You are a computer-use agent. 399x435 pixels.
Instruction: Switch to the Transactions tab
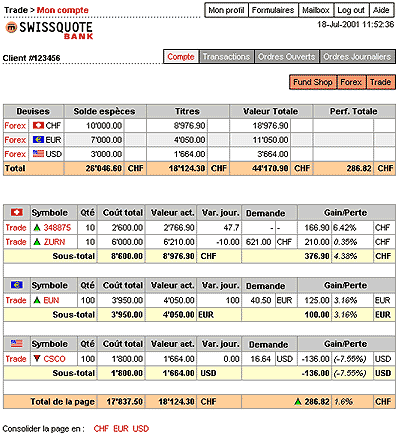(227, 57)
